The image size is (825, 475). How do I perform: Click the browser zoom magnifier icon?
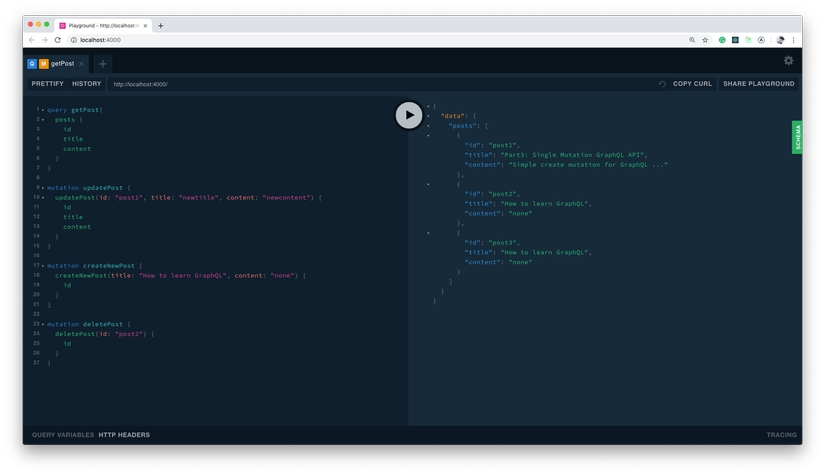click(691, 40)
